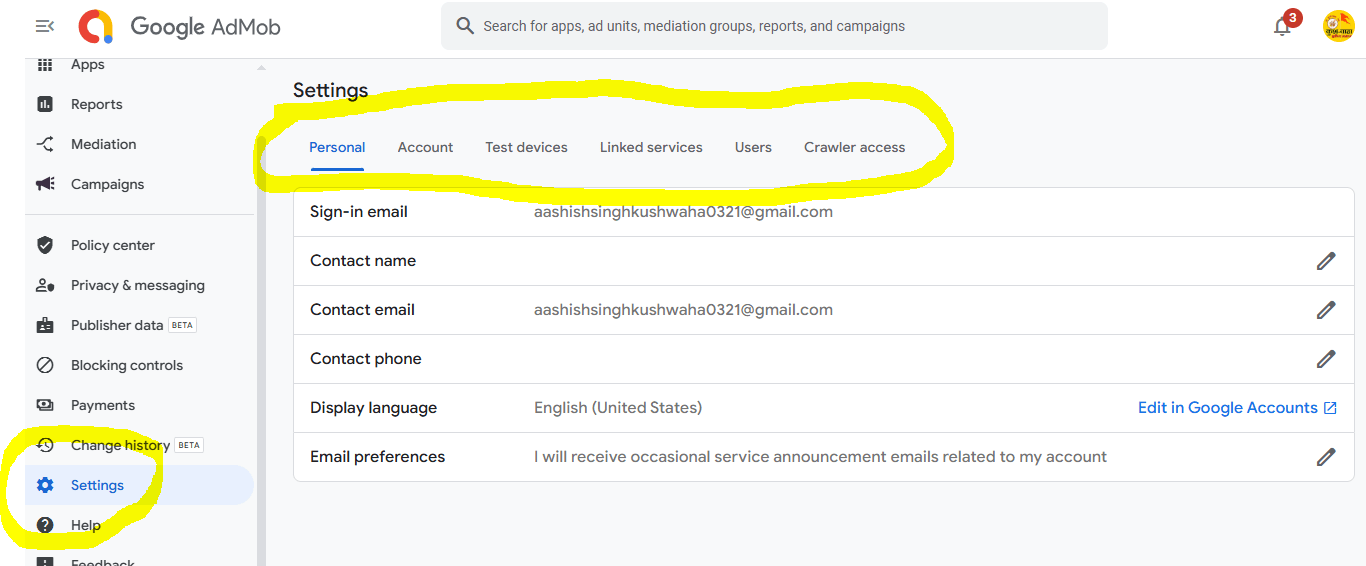Click the search magnifier icon
The image size is (1366, 566).
click(x=464, y=26)
